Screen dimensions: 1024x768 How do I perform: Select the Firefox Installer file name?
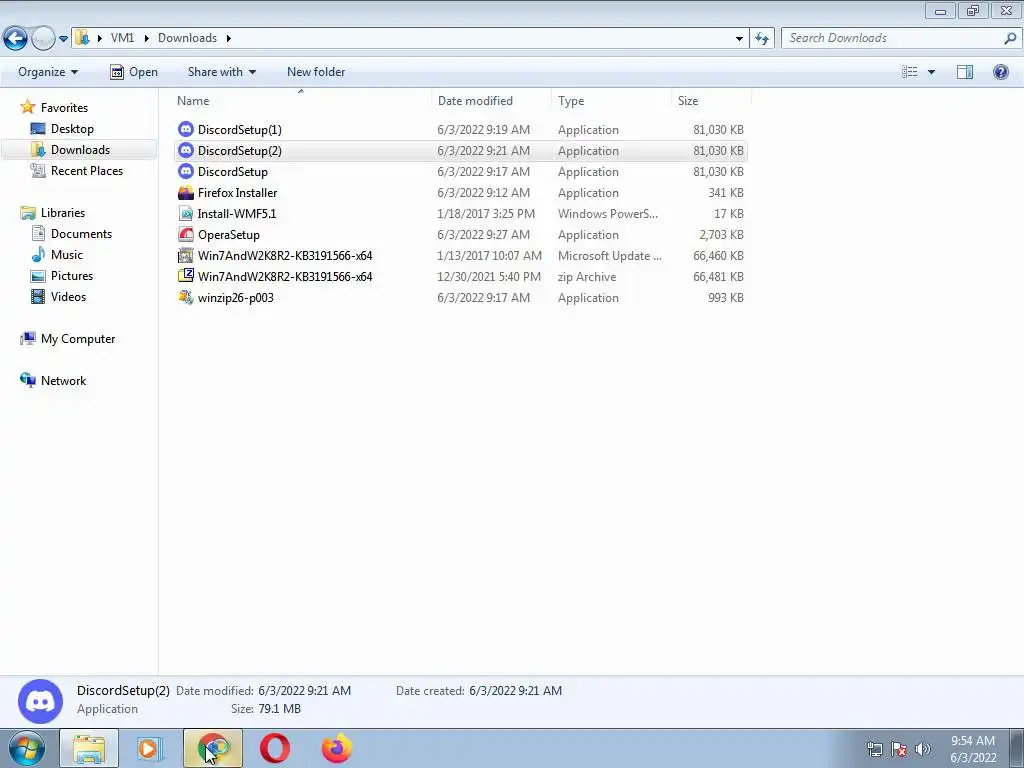tap(238, 193)
